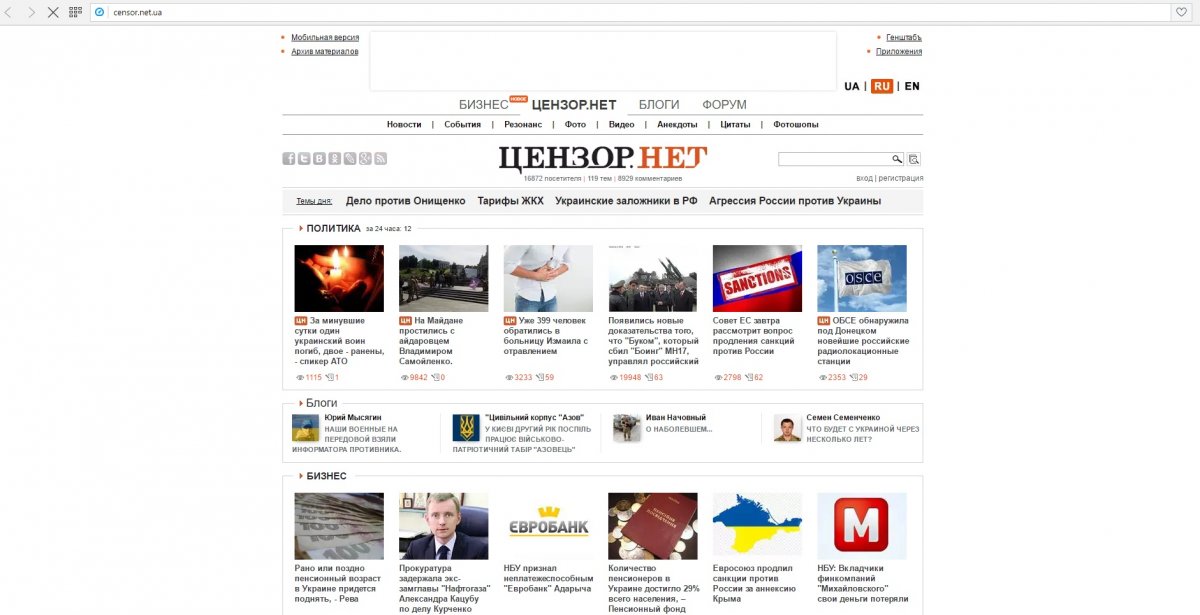This screenshot has width=1200, height=615.
Task: Expand the ПОЛИТИКА section arrow
Action: click(301, 228)
